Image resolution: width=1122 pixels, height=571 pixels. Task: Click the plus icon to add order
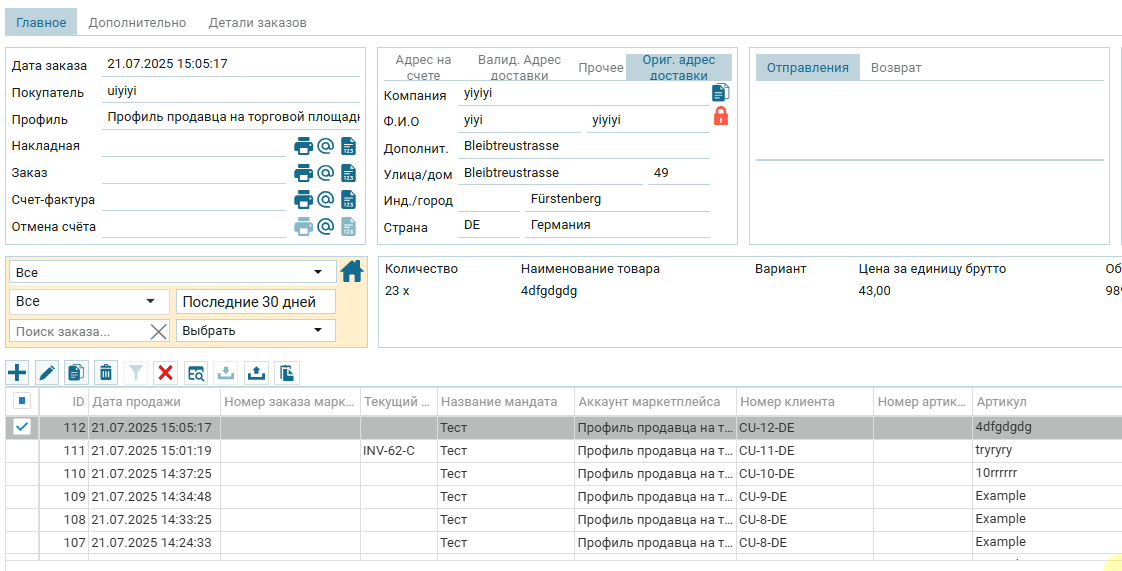point(17,373)
